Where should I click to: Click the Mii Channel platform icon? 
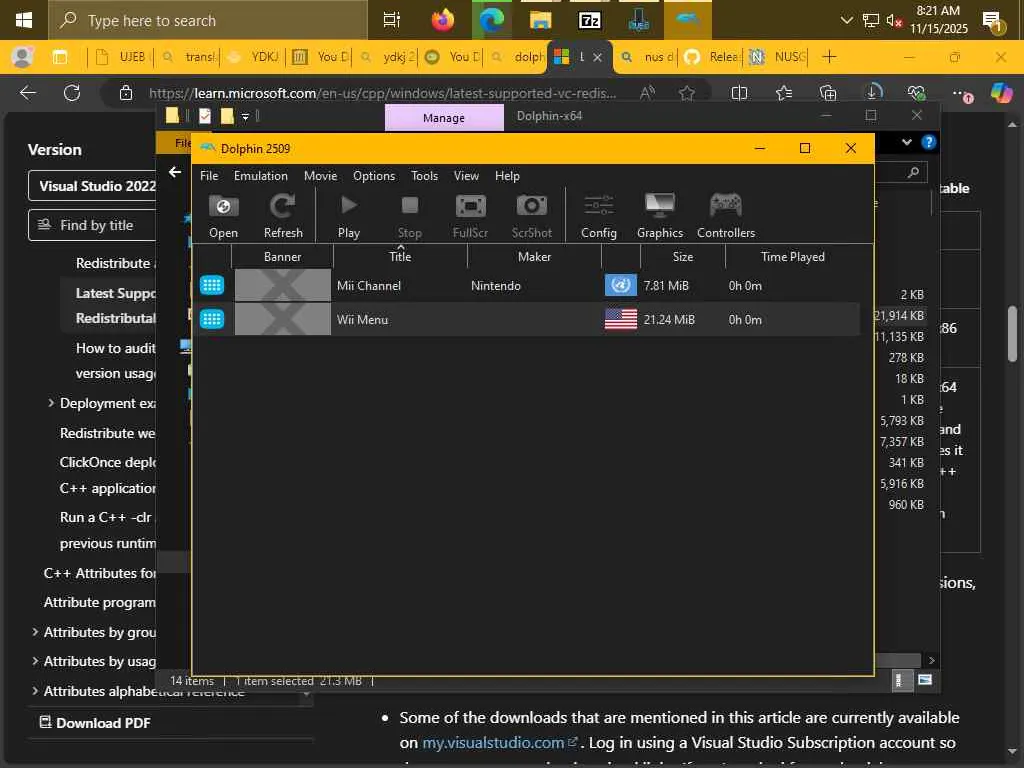click(212, 285)
